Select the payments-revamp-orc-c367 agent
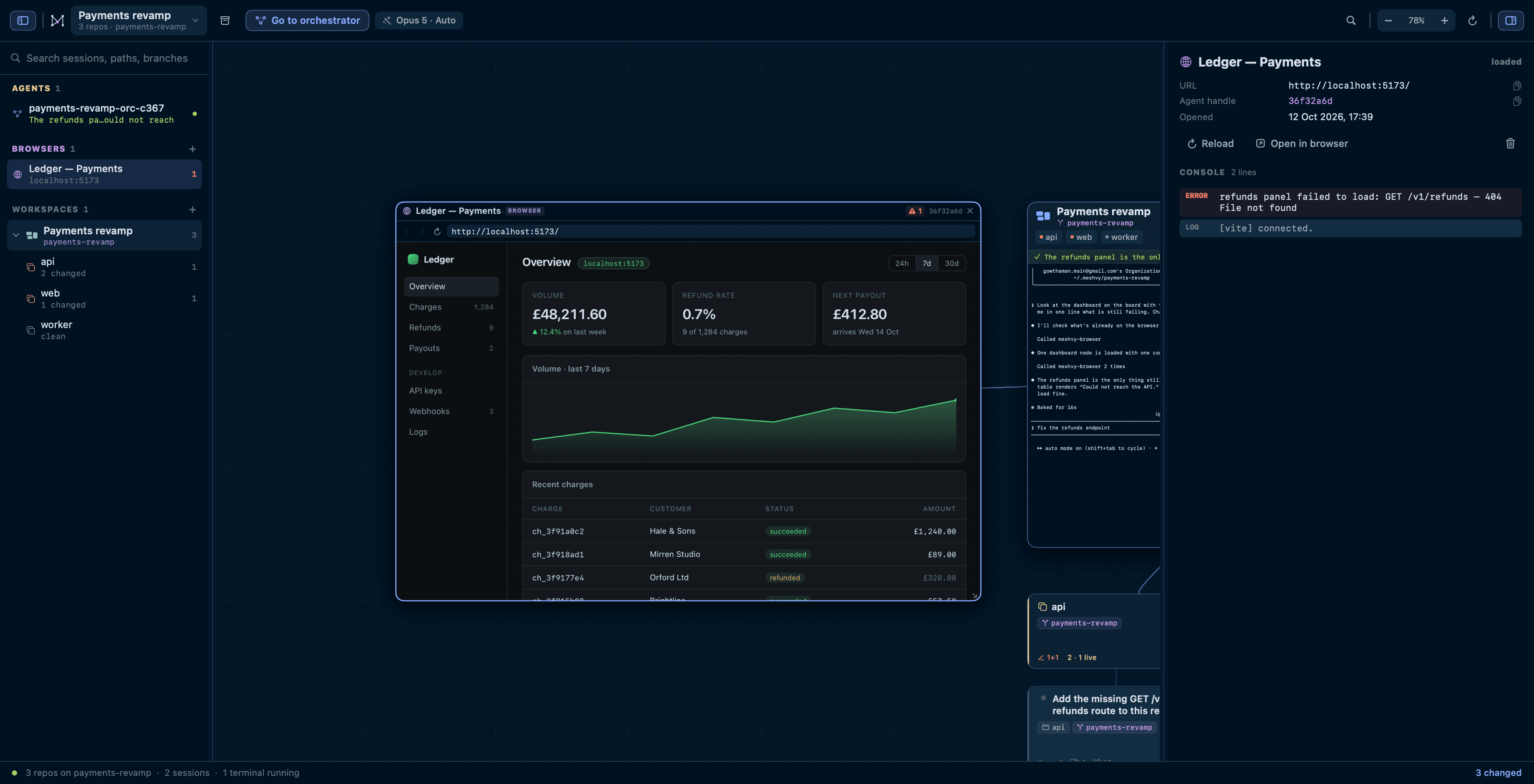 click(x=104, y=114)
